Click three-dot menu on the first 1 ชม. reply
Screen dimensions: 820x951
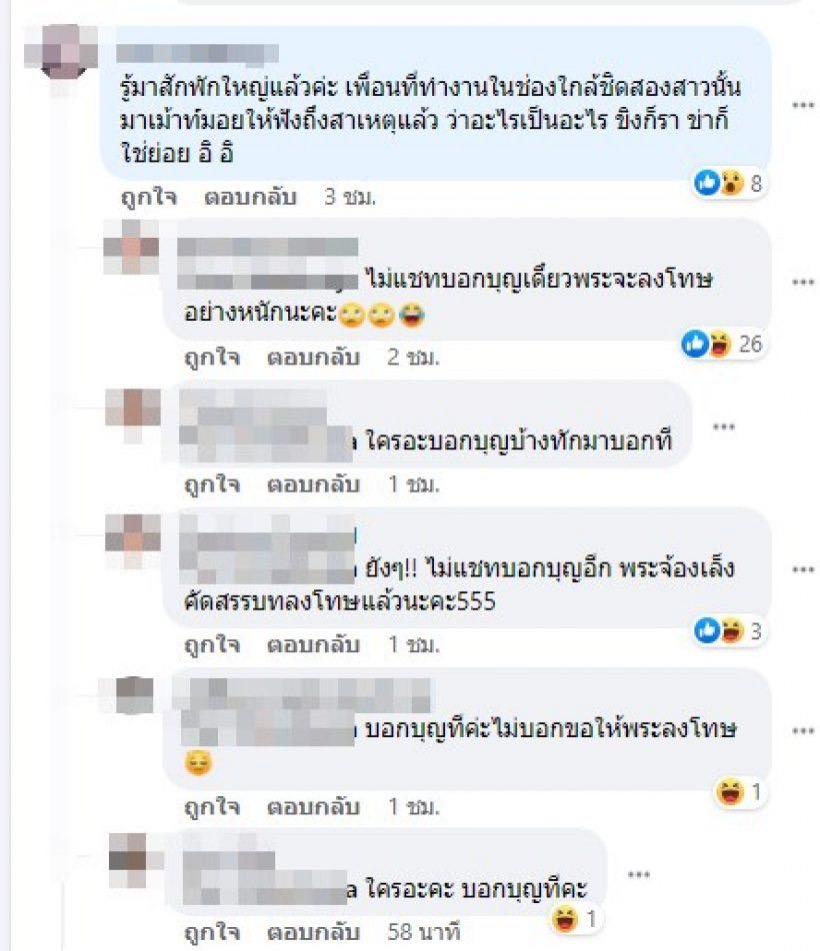(724, 427)
